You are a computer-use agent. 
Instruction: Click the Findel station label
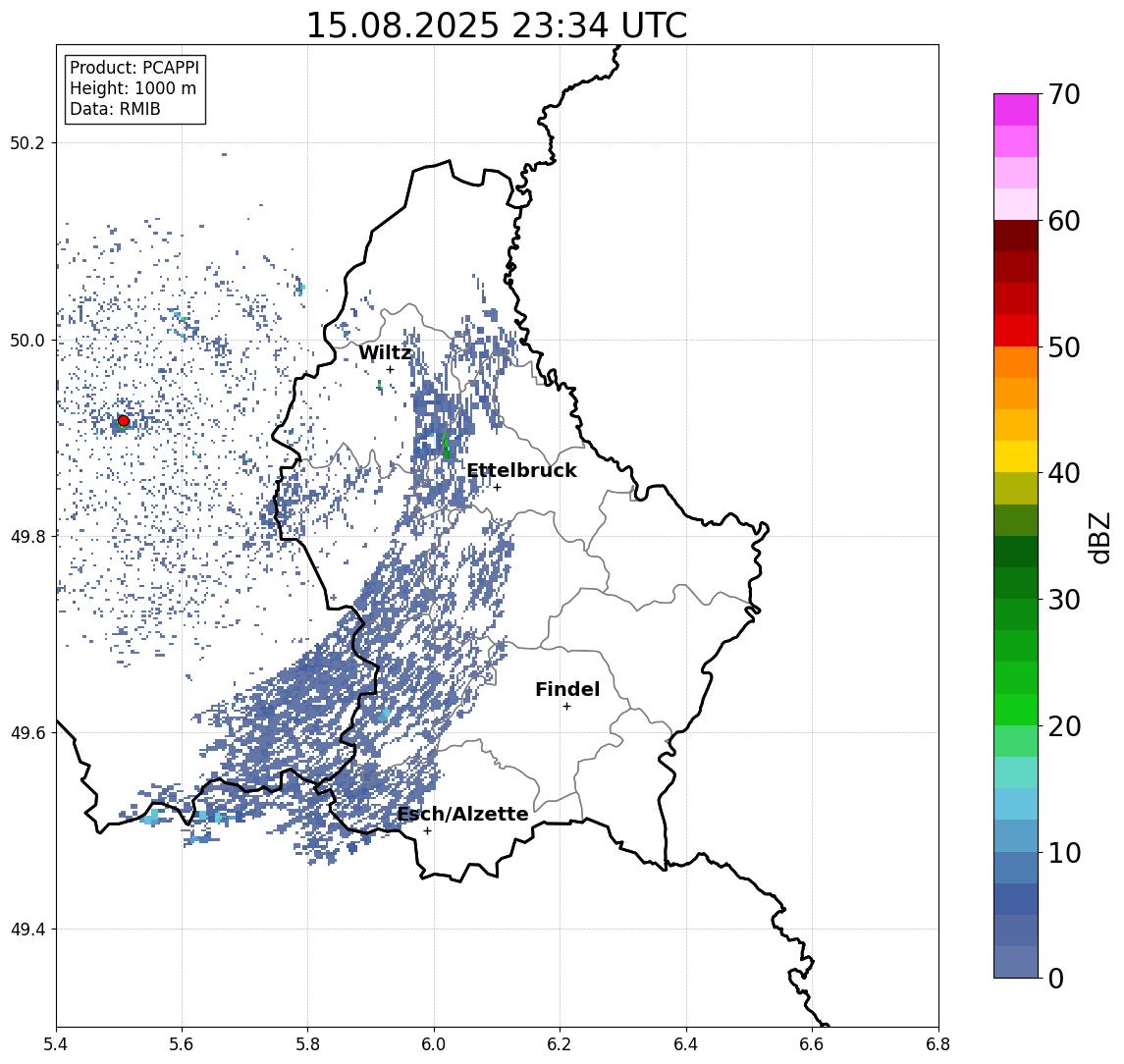coord(567,689)
